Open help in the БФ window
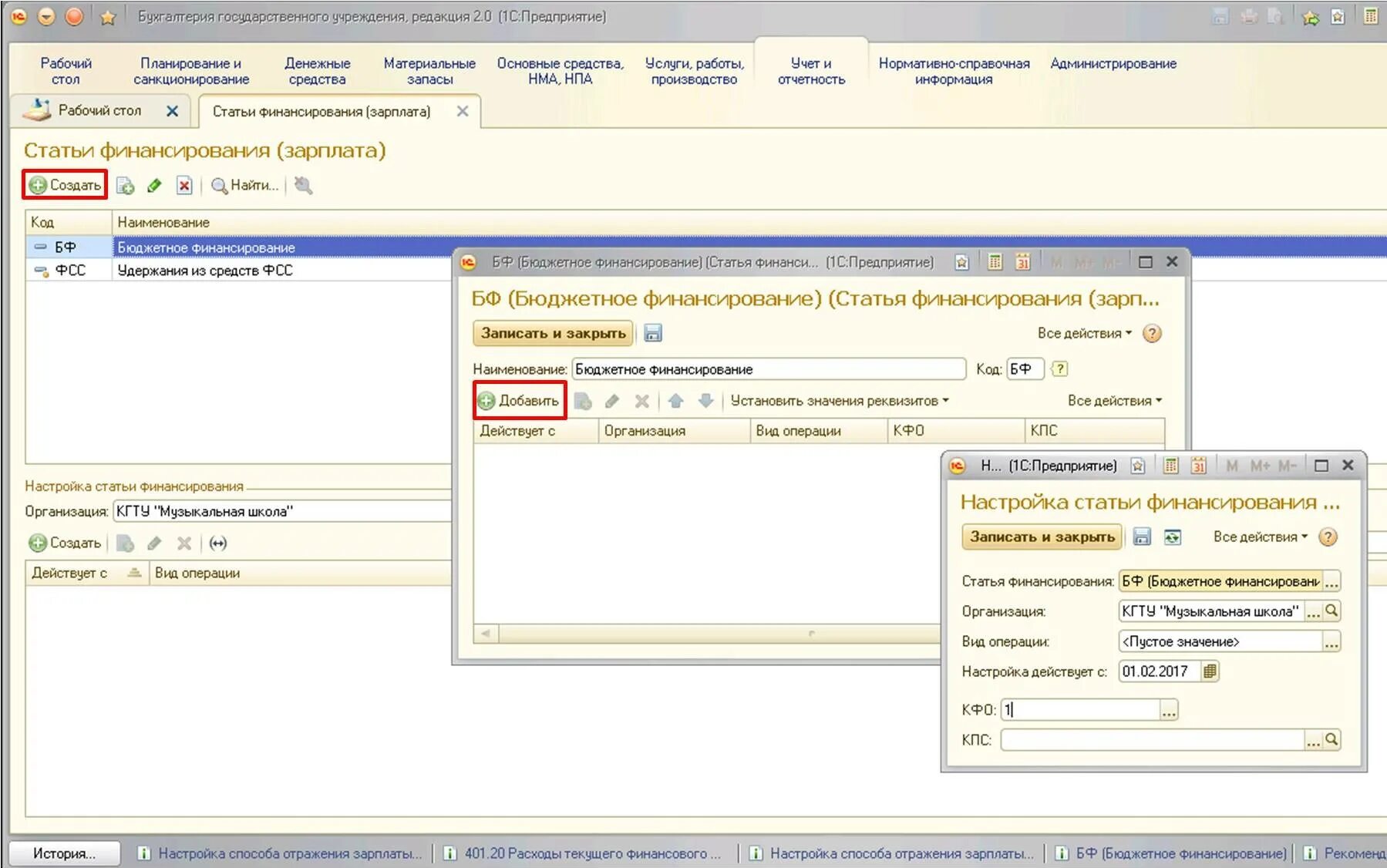Viewport: 1387px width, 868px height. click(x=1152, y=334)
